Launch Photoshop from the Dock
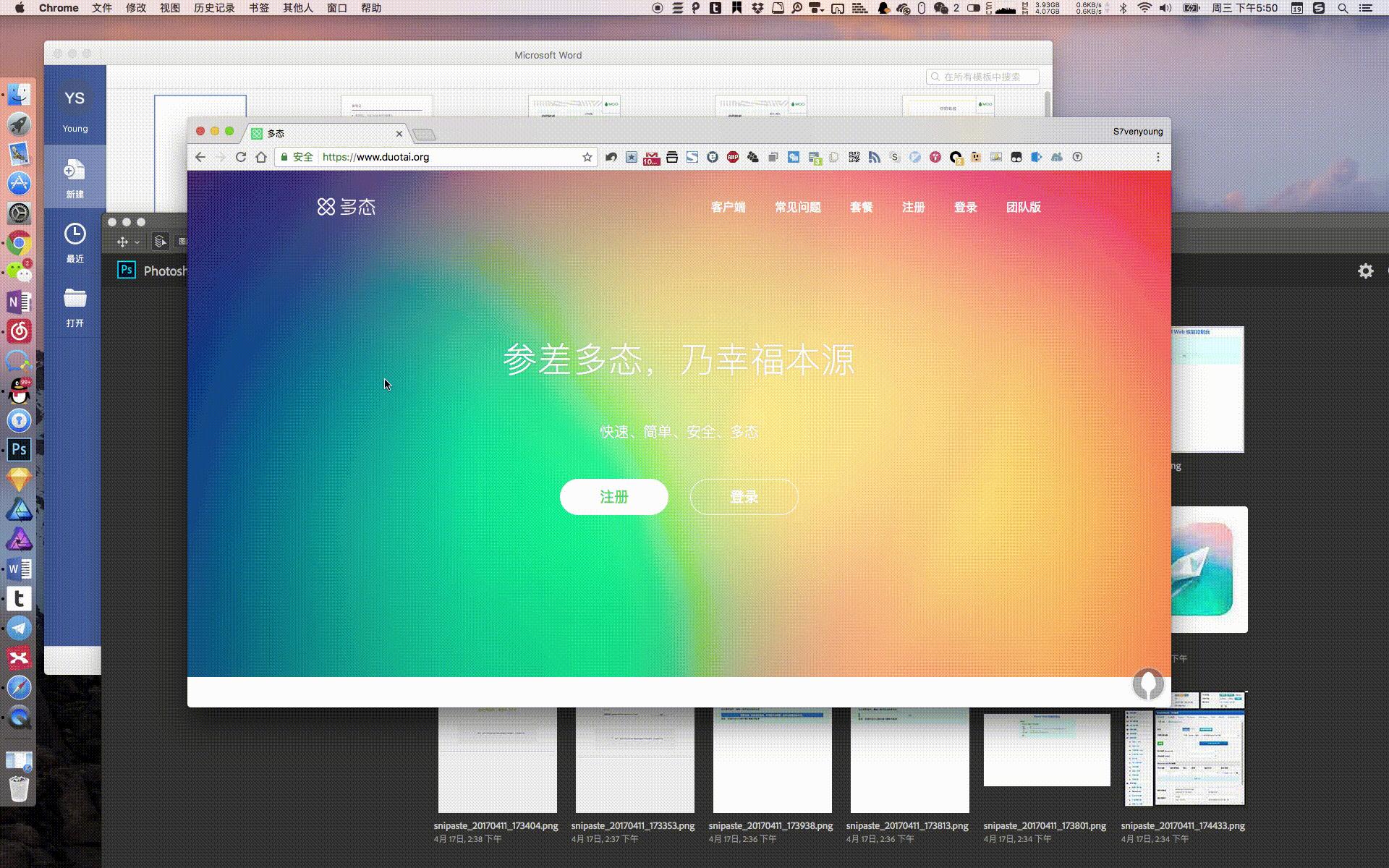Viewport: 1389px width, 868px height. (x=18, y=449)
